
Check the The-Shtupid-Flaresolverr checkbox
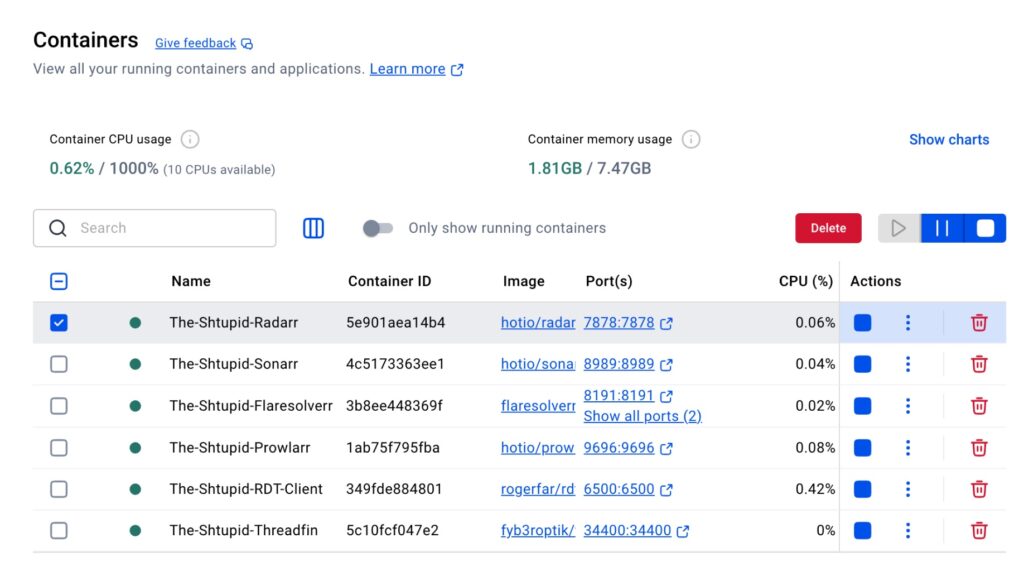(59, 406)
